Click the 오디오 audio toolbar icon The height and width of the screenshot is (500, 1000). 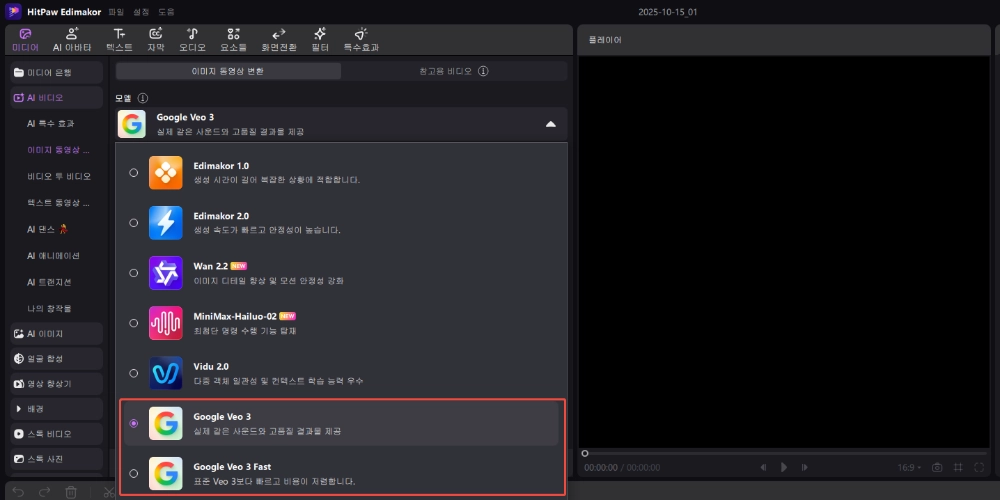pos(192,39)
